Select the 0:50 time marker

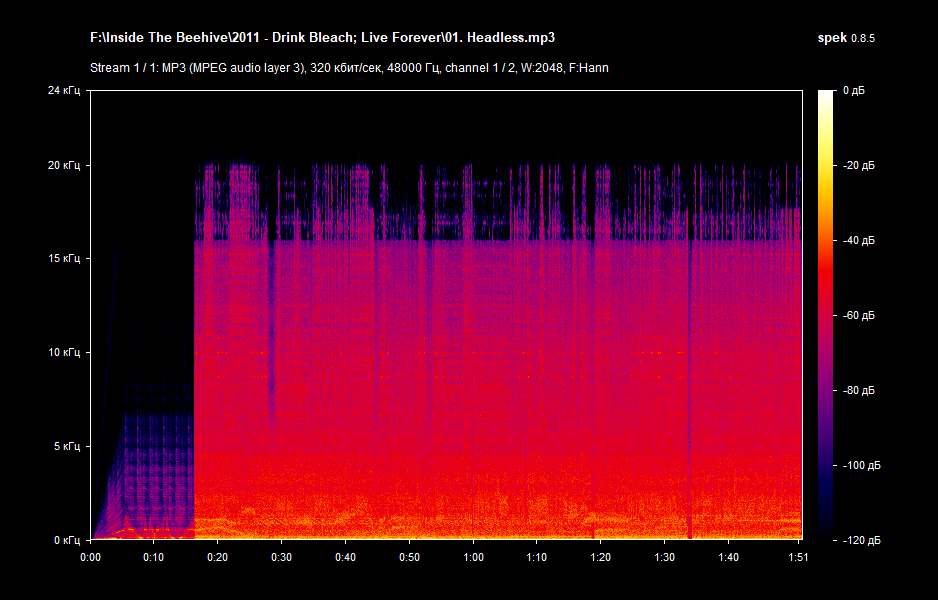tap(409, 557)
